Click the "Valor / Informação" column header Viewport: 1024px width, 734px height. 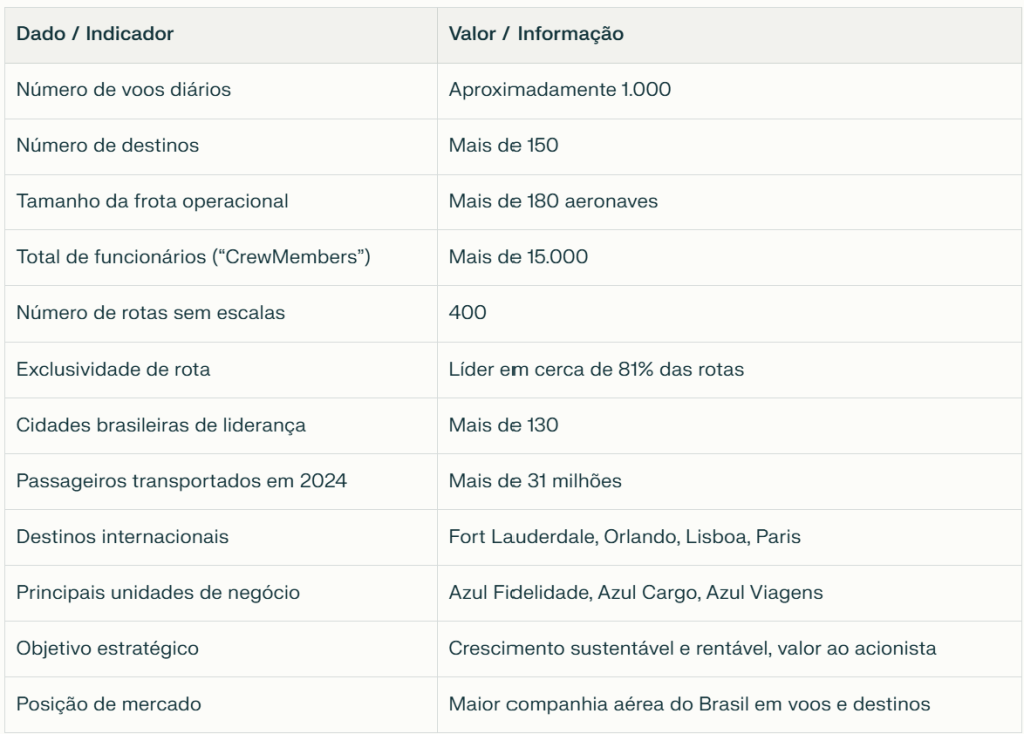pyautogui.click(x=536, y=34)
